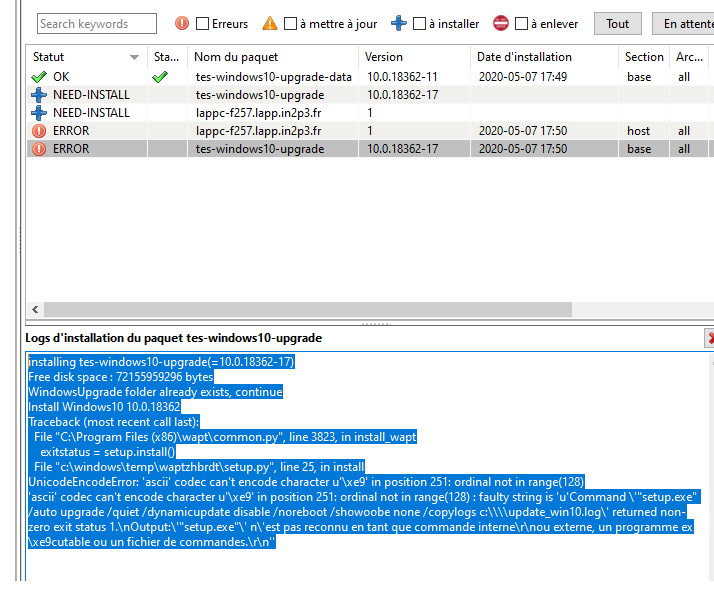This screenshot has height=592, width=714.
Task: Sort by Date d'installation header
Action: point(545,57)
